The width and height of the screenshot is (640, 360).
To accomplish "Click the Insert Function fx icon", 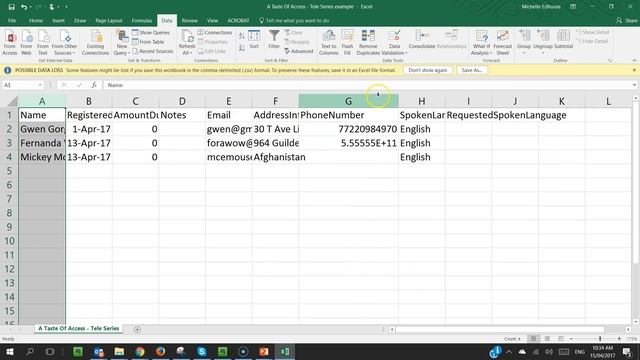I will 94,85.
